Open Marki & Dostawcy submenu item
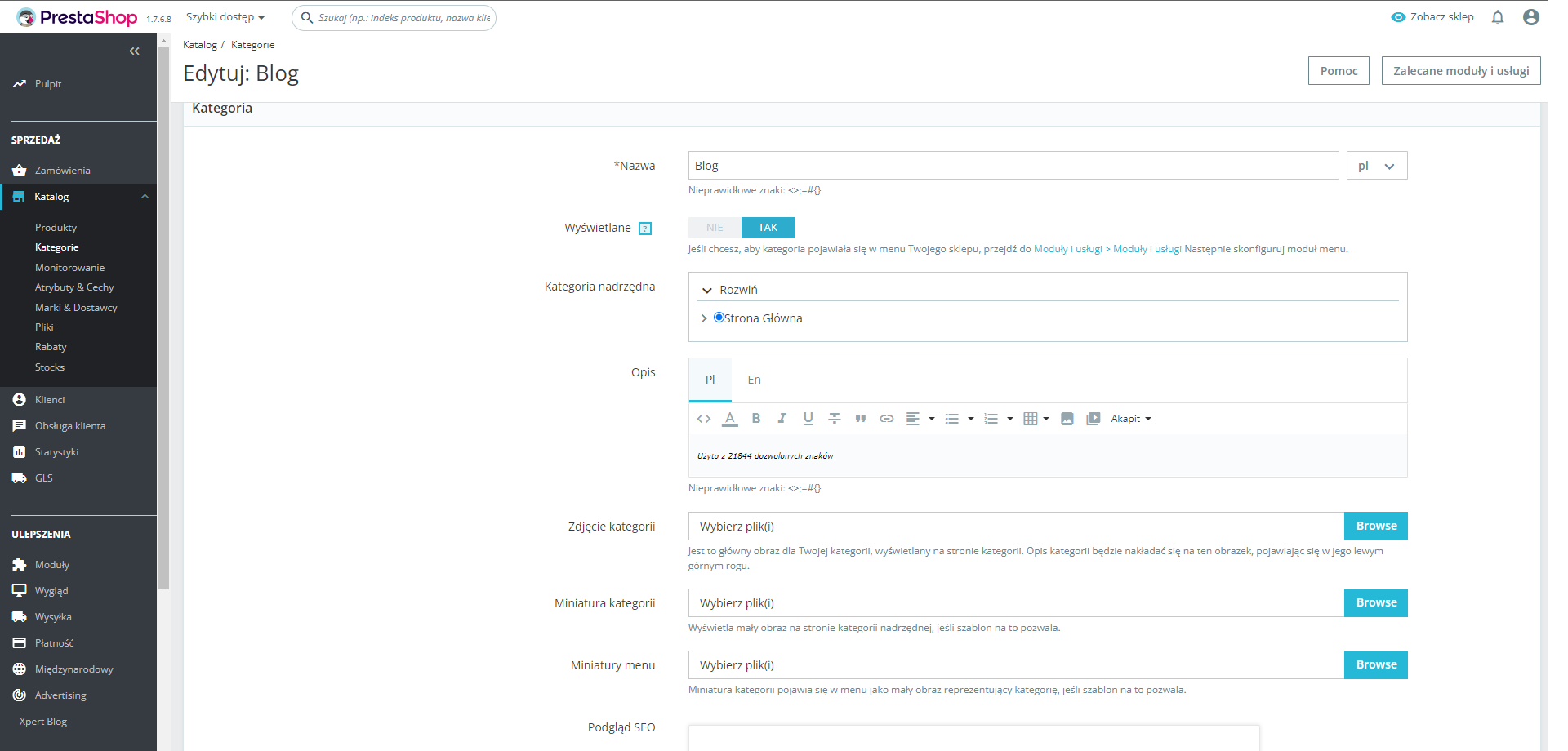 pos(76,308)
